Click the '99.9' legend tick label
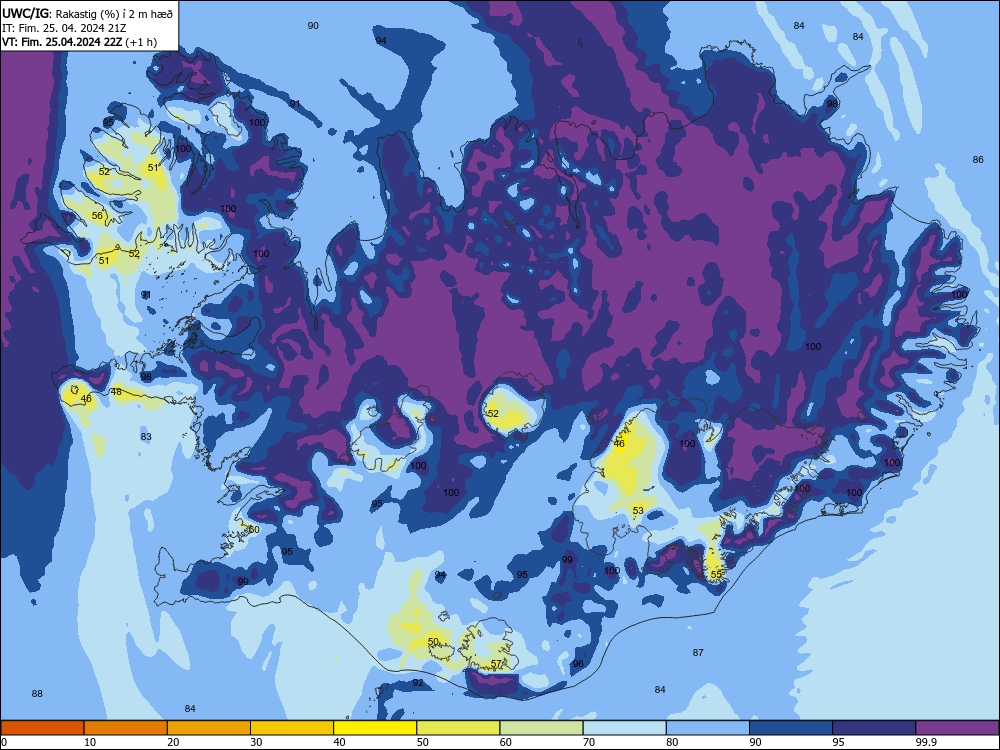Image resolution: width=1000 pixels, height=750 pixels. [926, 742]
